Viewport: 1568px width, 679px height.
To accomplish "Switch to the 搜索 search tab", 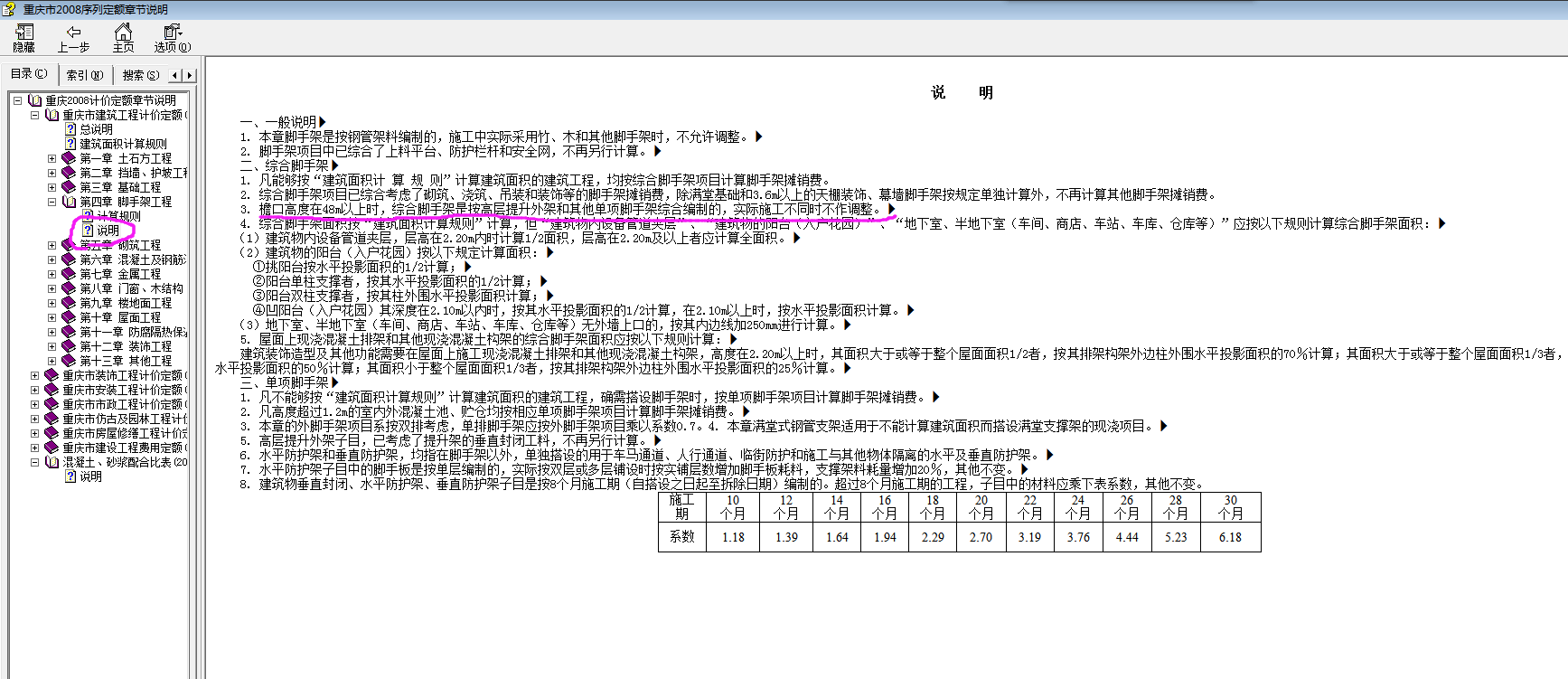I will [x=140, y=75].
